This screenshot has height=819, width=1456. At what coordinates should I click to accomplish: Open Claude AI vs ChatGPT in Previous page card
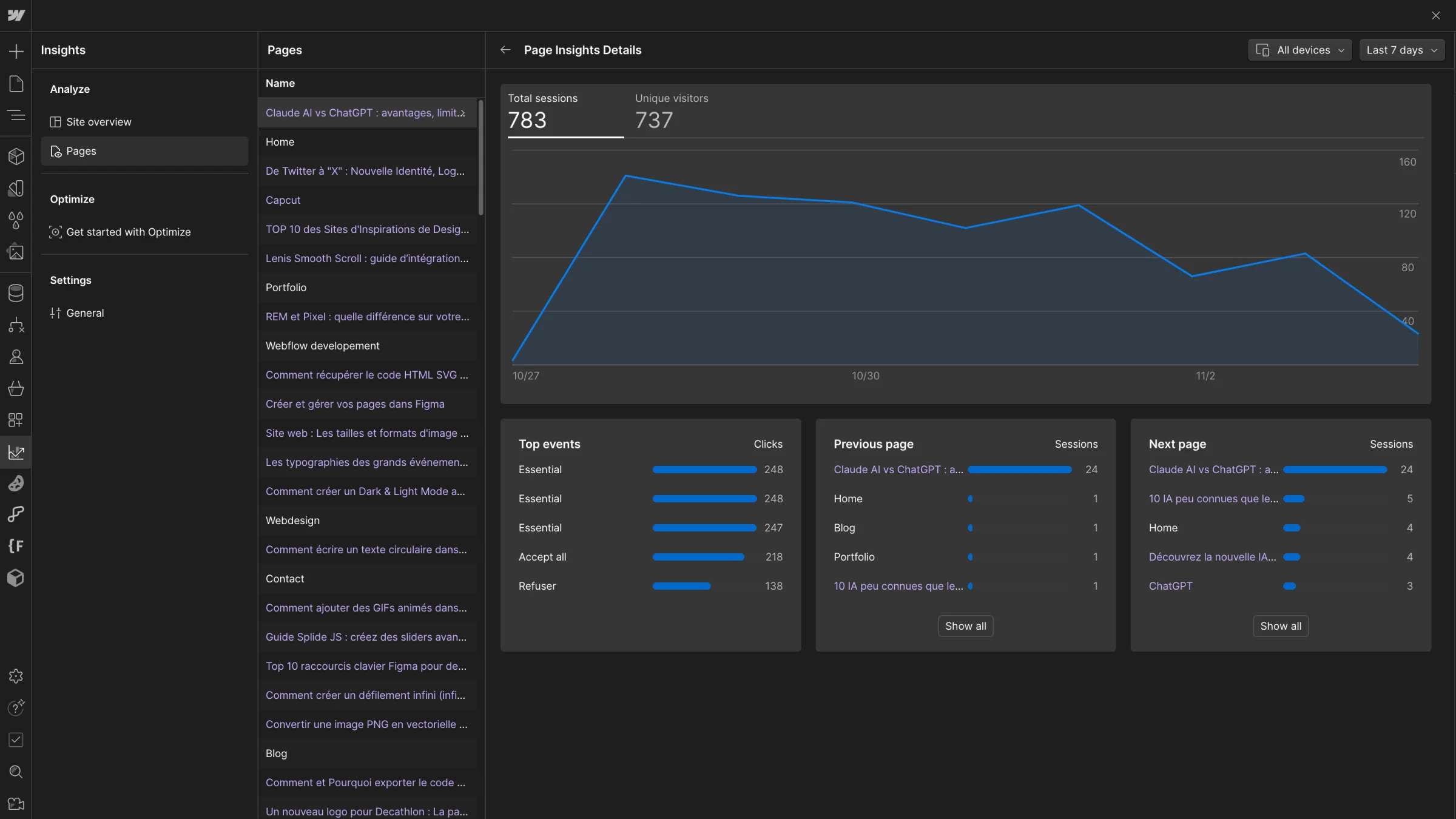898,470
